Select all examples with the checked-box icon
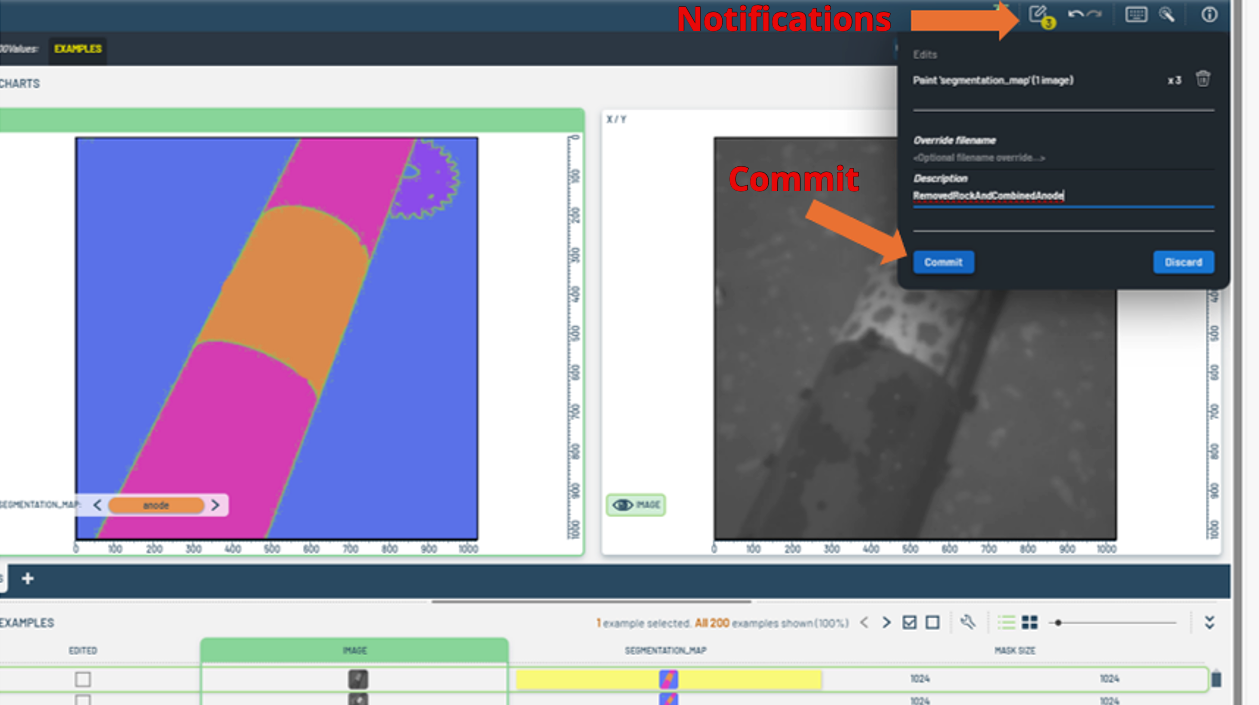Image resolution: width=1259 pixels, height=705 pixels. point(909,622)
